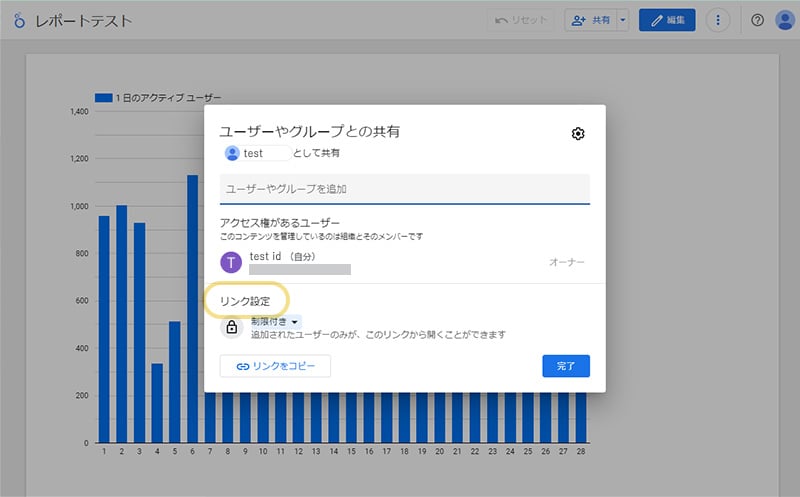This screenshot has width=800, height=497.
Task: Click the このコンテンツを管理している info text
Action: (321, 236)
